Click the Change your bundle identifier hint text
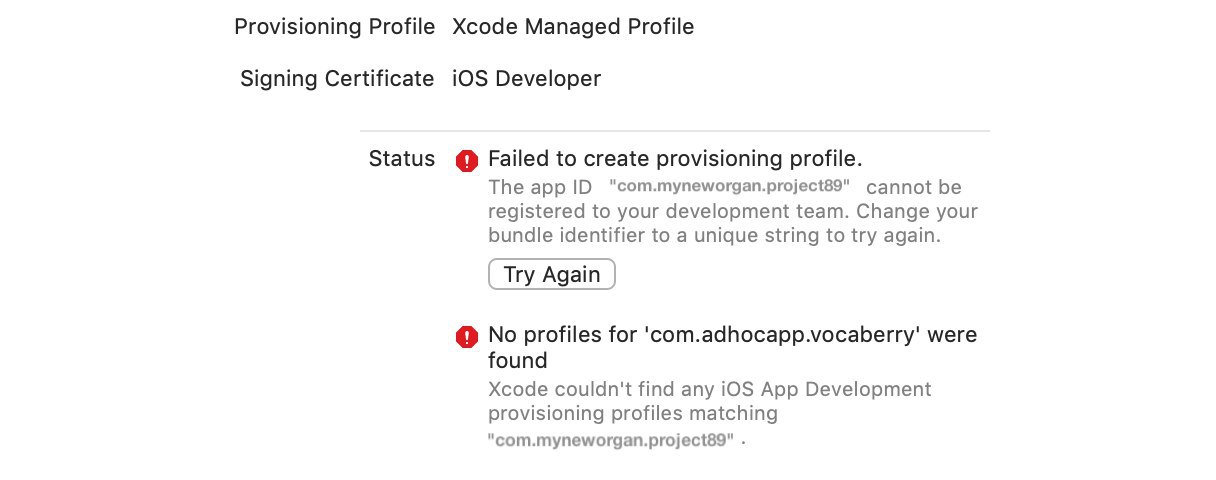 733,224
